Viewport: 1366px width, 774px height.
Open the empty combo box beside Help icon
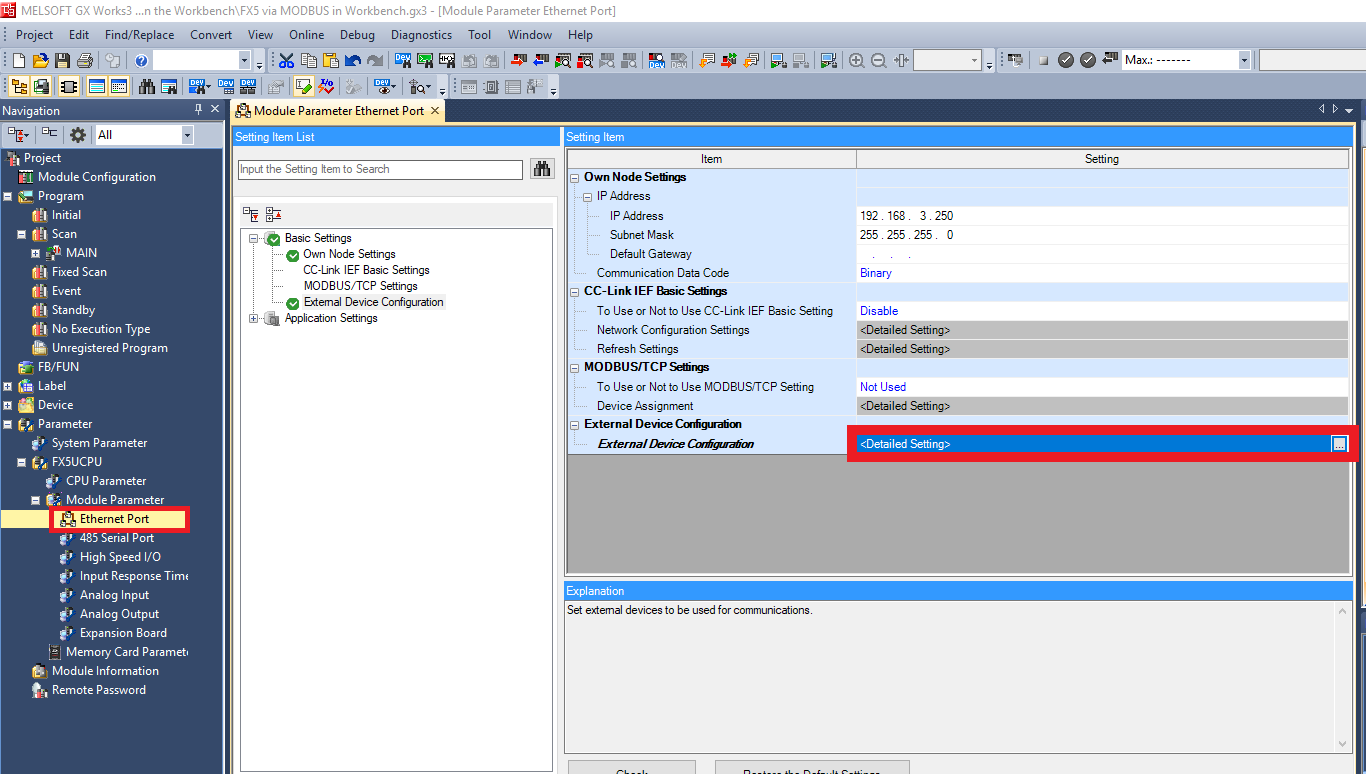pyautogui.click(x=244, y=60)
